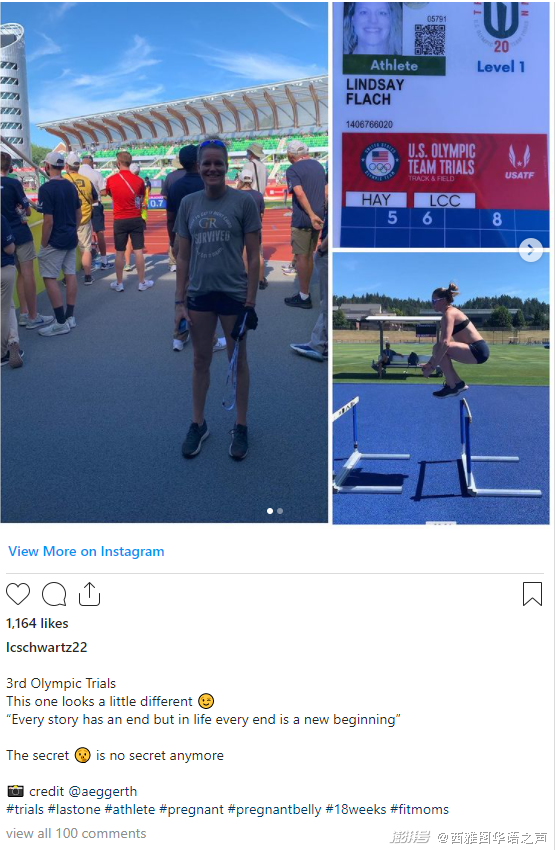Like the post with the heart icon

(18, 594)
